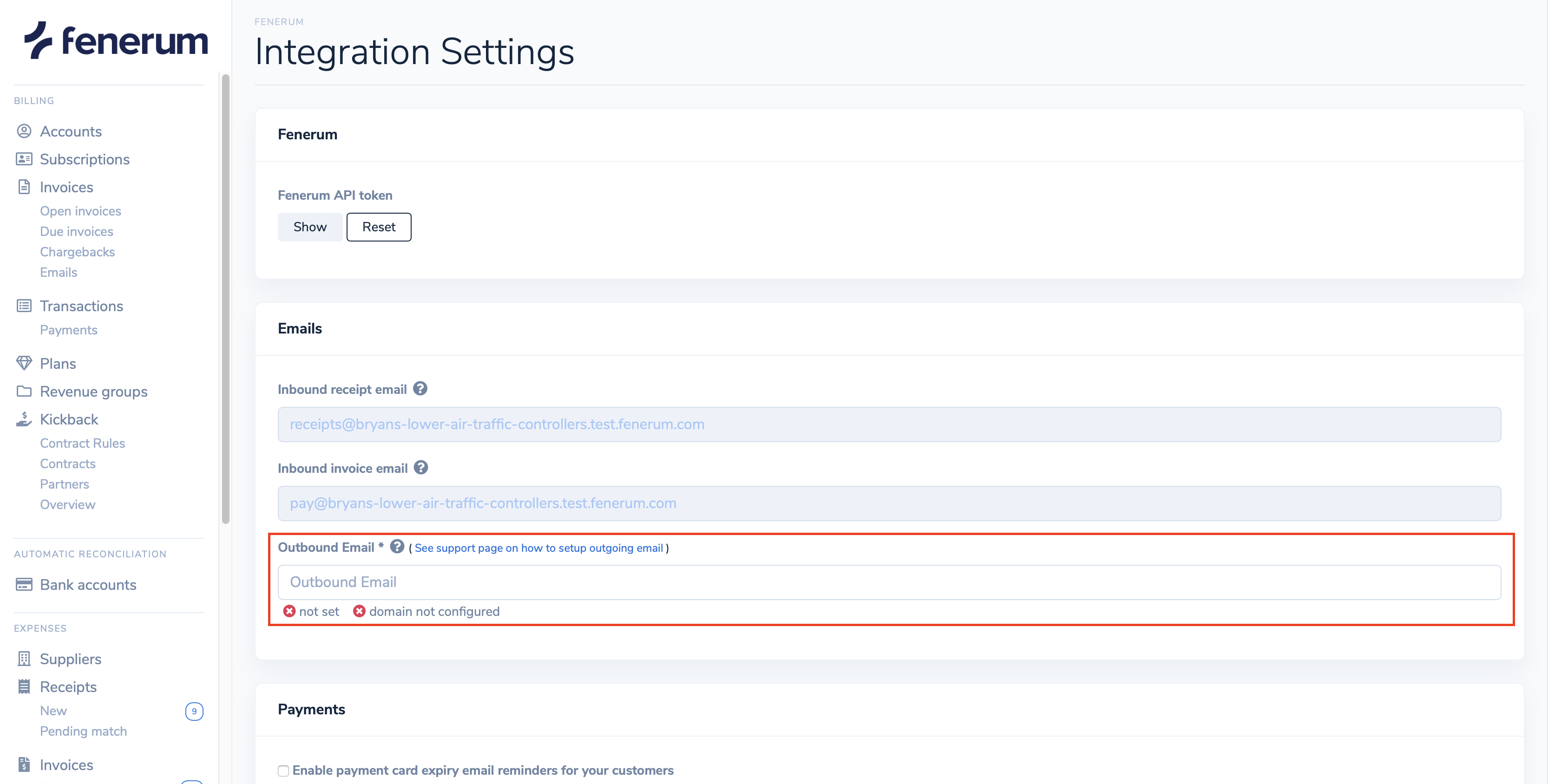Image resolution: width=1548 pixels, height=784 pixels.
Task: Click the Revenue groups folder icon
Action: click(24, 391)
